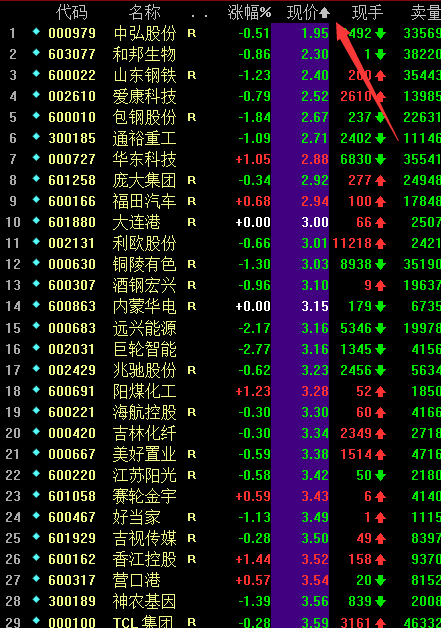
Task: Select stock name 酒钢宏兴
Action: point(144,285)
